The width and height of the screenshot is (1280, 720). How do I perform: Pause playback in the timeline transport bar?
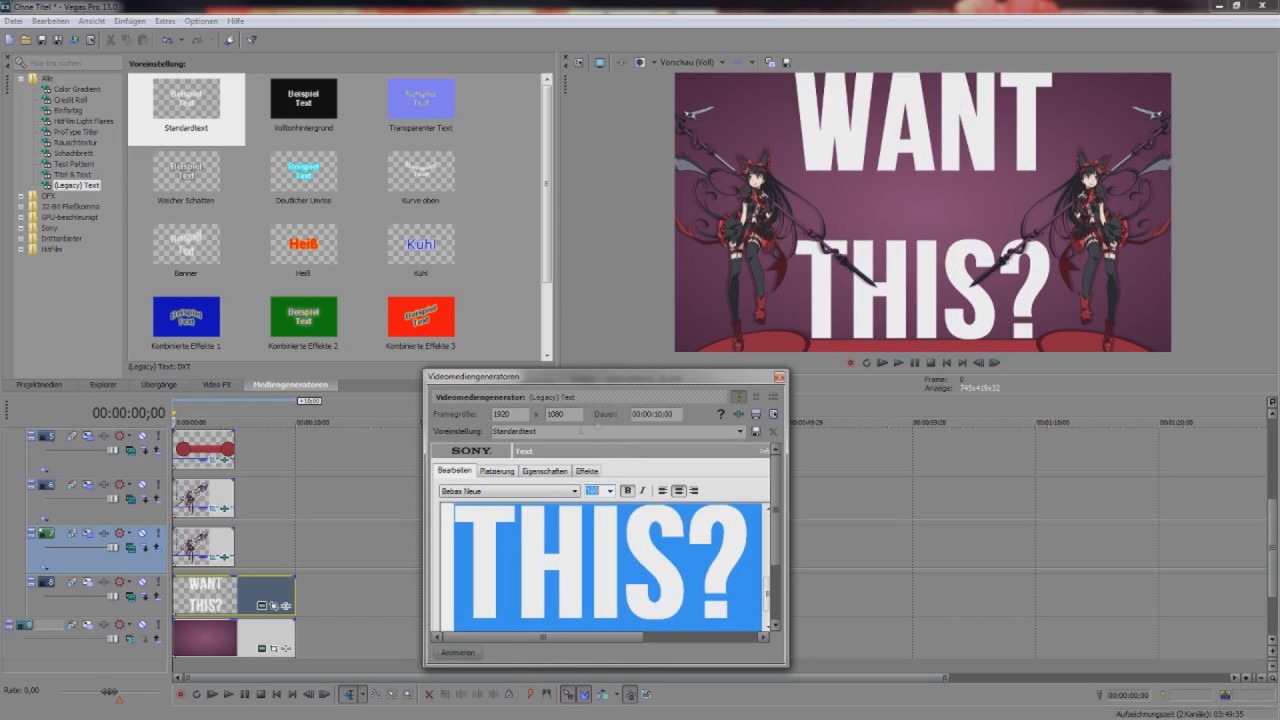click(245, 694)
